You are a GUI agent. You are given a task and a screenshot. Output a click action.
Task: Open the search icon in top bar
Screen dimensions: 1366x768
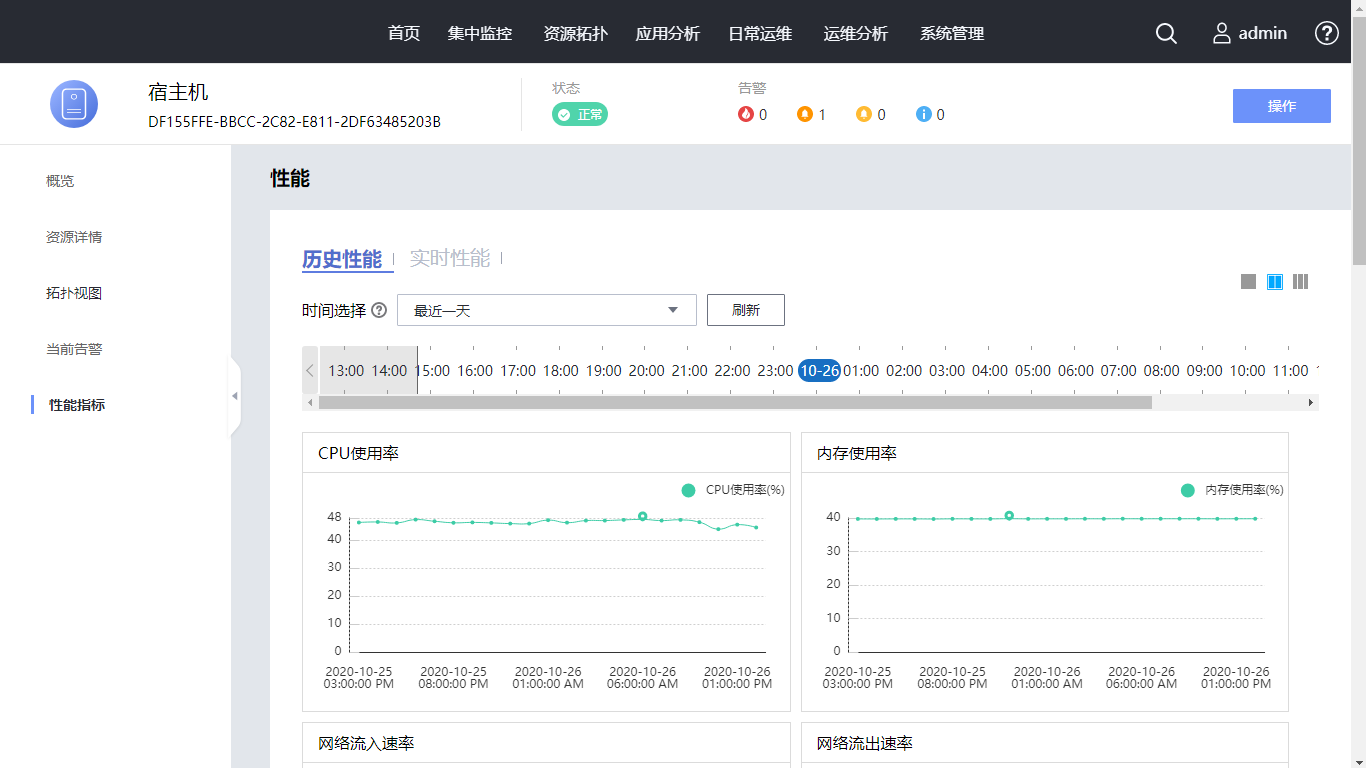coord(1166,33)
